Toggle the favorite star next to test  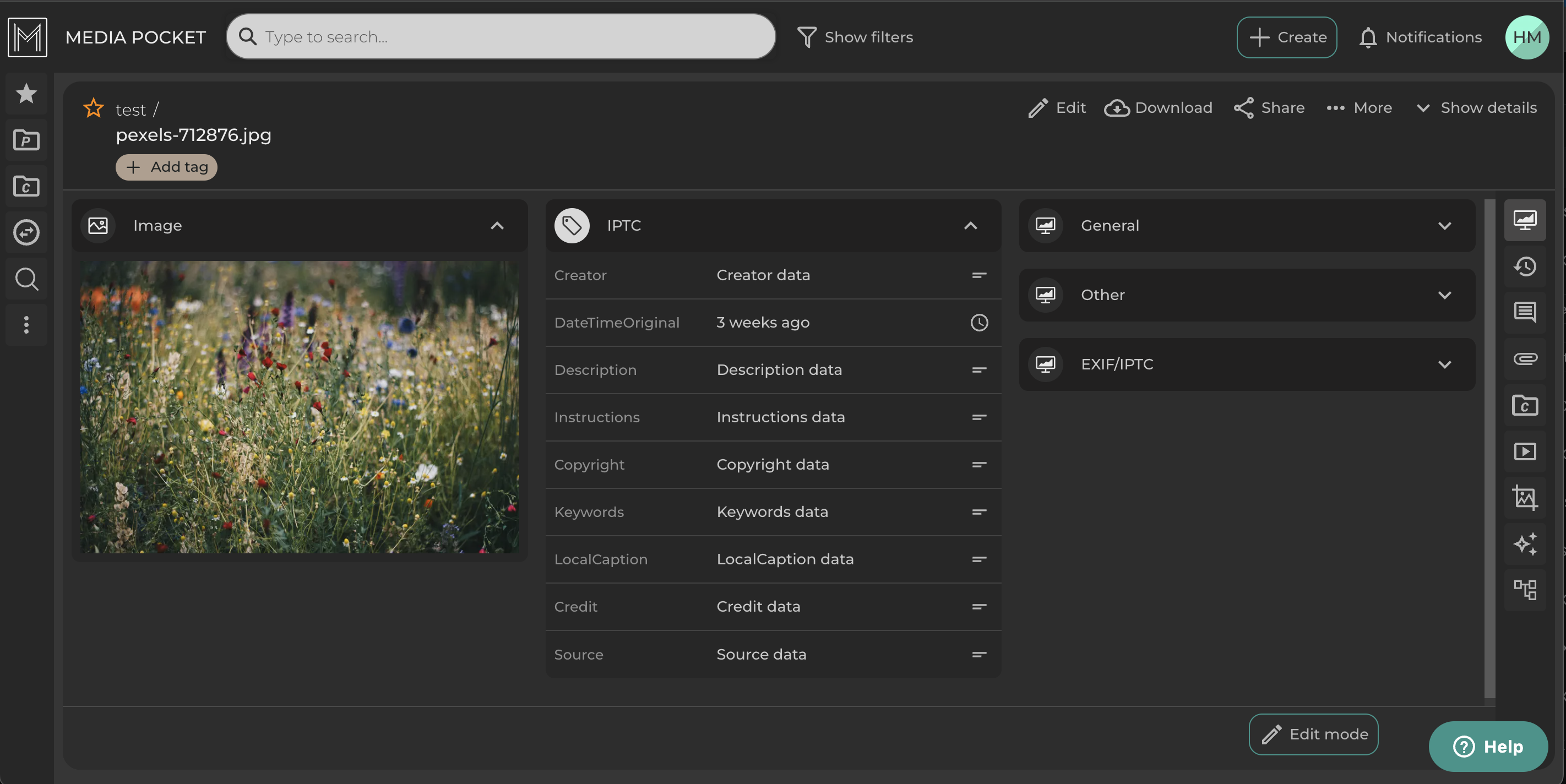tap(93, 108)
